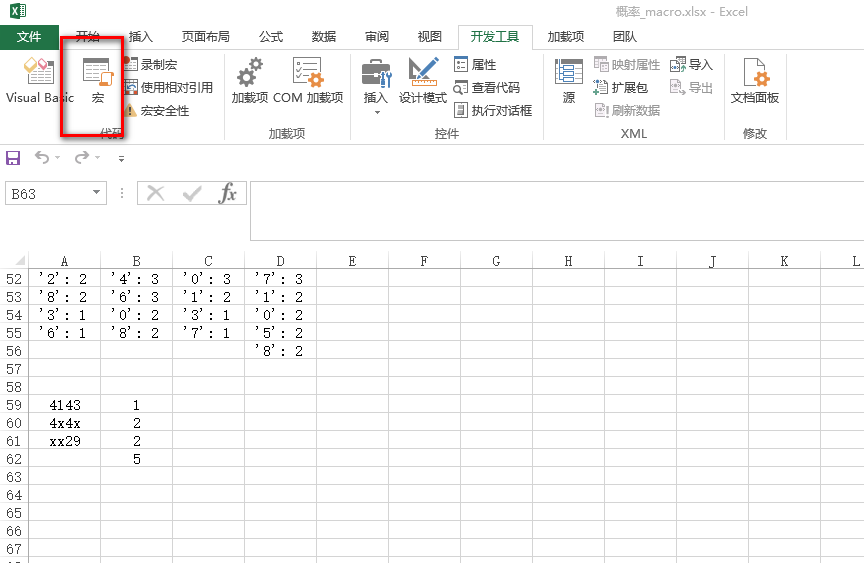Select cell D56 containing '8': 2

click(x=280, y=351)
